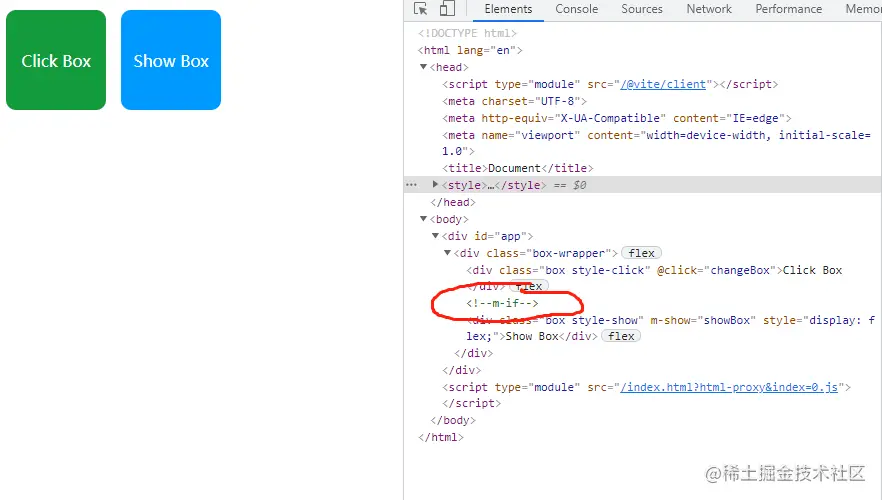Collapse the head element node
Screen dimensions: 882x500
423,67
